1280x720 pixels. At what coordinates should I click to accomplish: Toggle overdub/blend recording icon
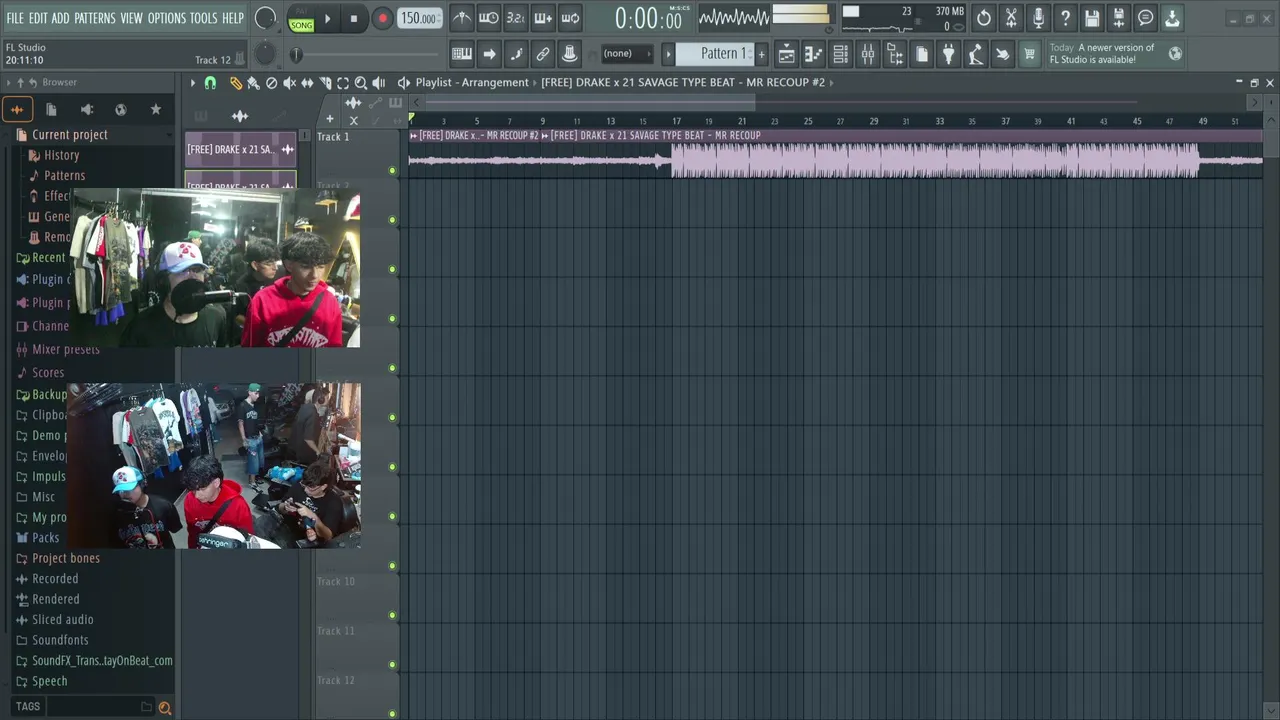point(543,18)
